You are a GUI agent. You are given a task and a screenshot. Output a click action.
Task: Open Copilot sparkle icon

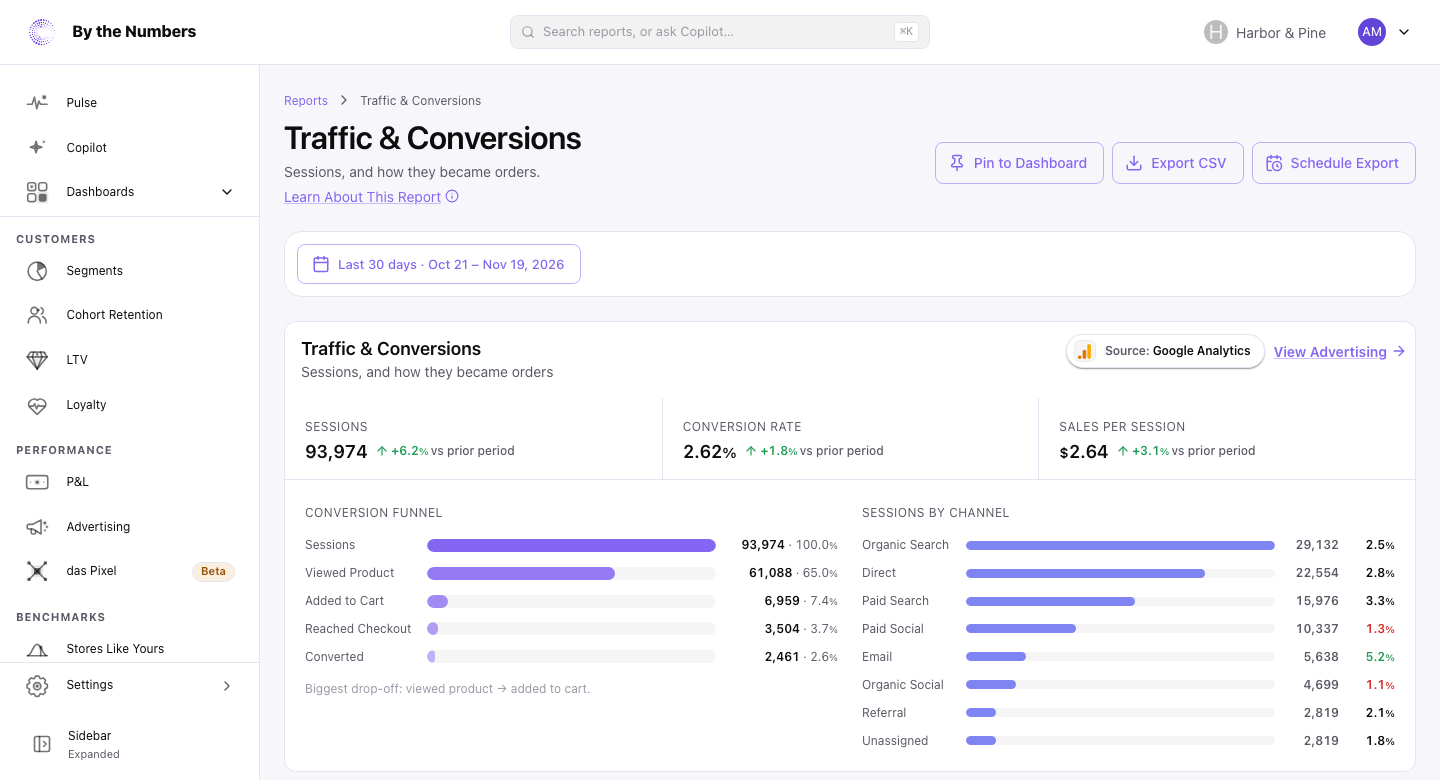coord(37,147)
